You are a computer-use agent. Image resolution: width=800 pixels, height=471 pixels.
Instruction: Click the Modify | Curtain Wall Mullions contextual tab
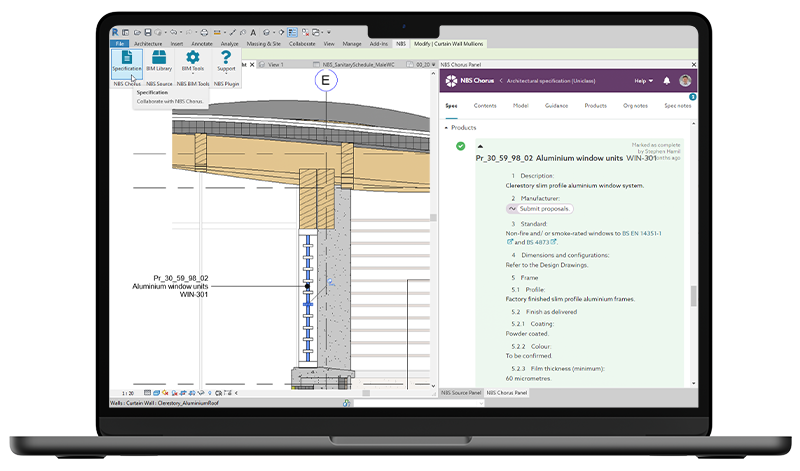(x=448, y=44)
